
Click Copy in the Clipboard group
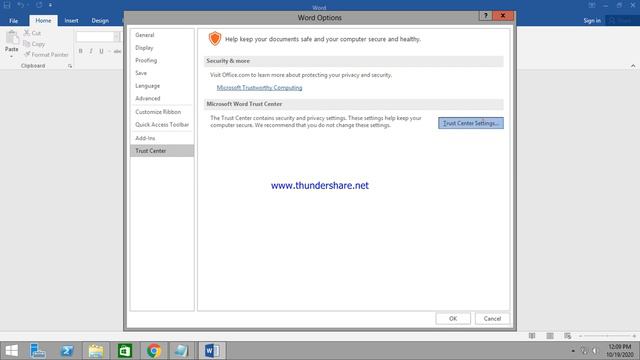pyautogui.click(x=34, y=44)
